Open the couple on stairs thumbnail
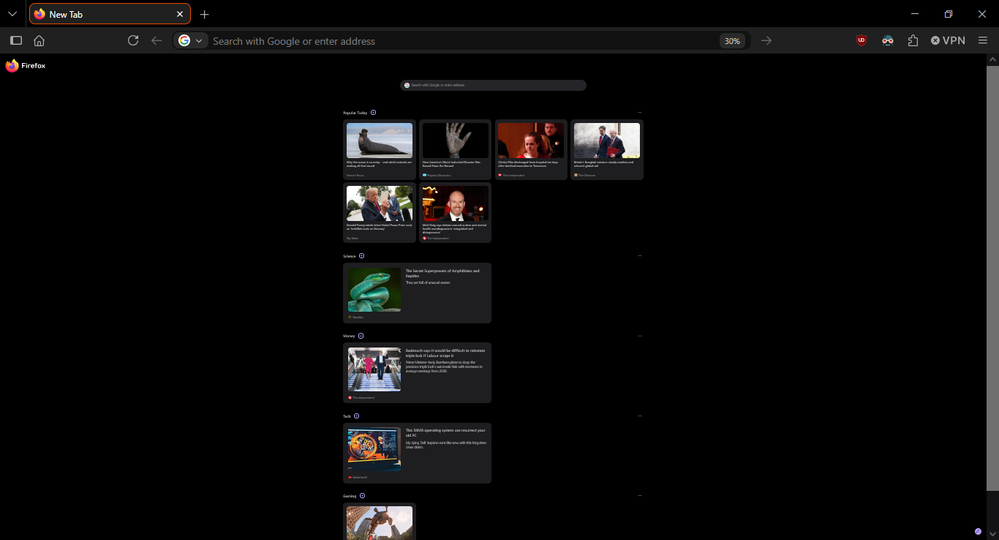This screenshot has width=999, height=540. click(x=375, y=369)
